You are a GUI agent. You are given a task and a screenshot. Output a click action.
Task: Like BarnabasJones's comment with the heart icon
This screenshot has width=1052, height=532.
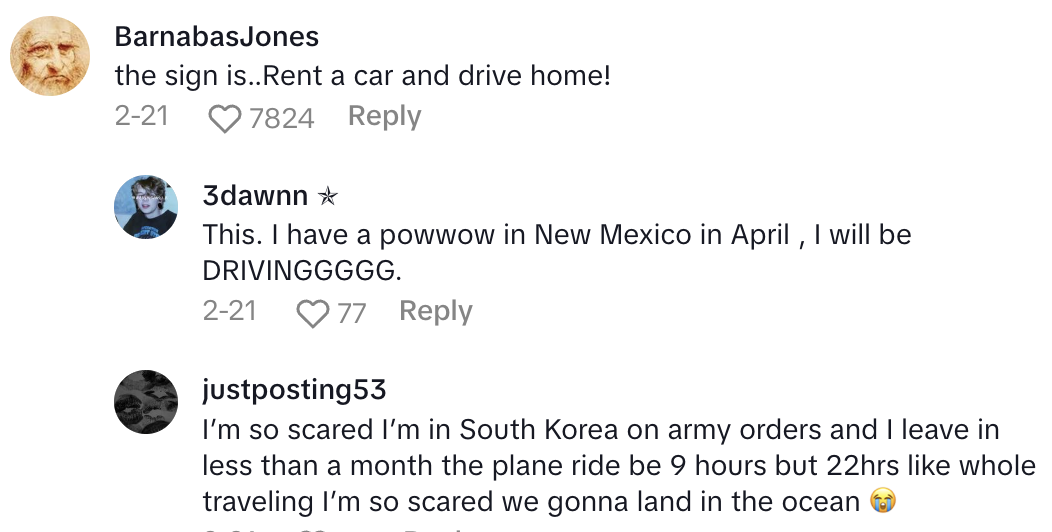click(225, 119)
